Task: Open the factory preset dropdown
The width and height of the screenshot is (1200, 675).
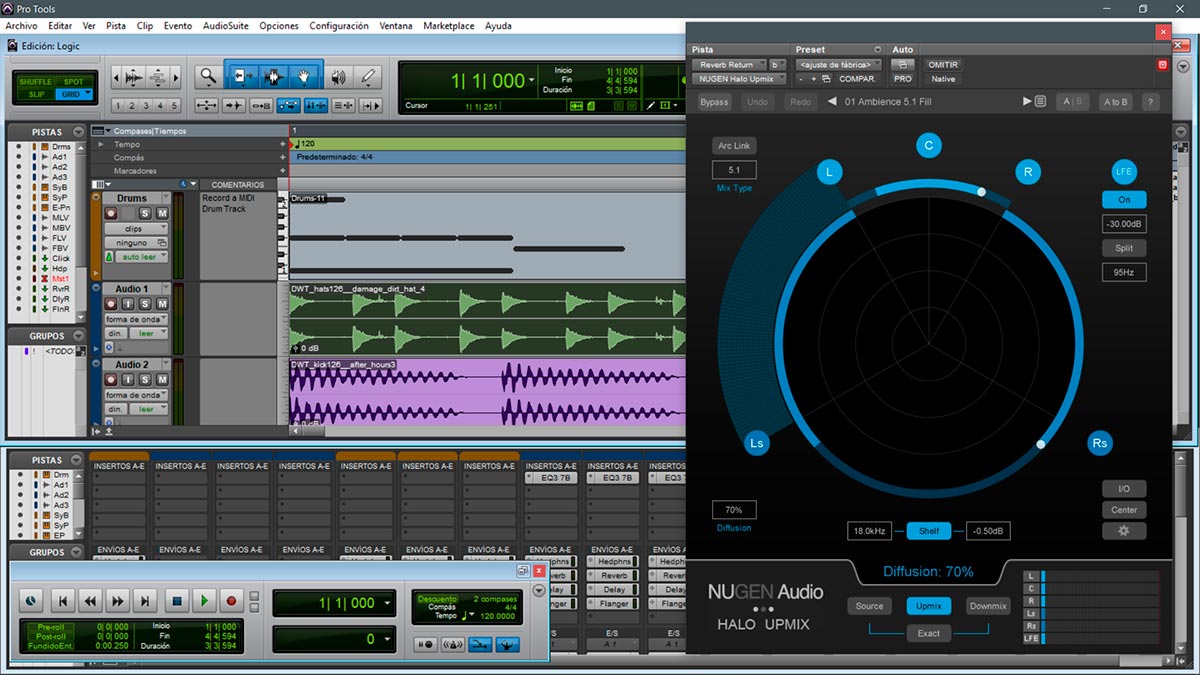Action: tap(838, 65)
